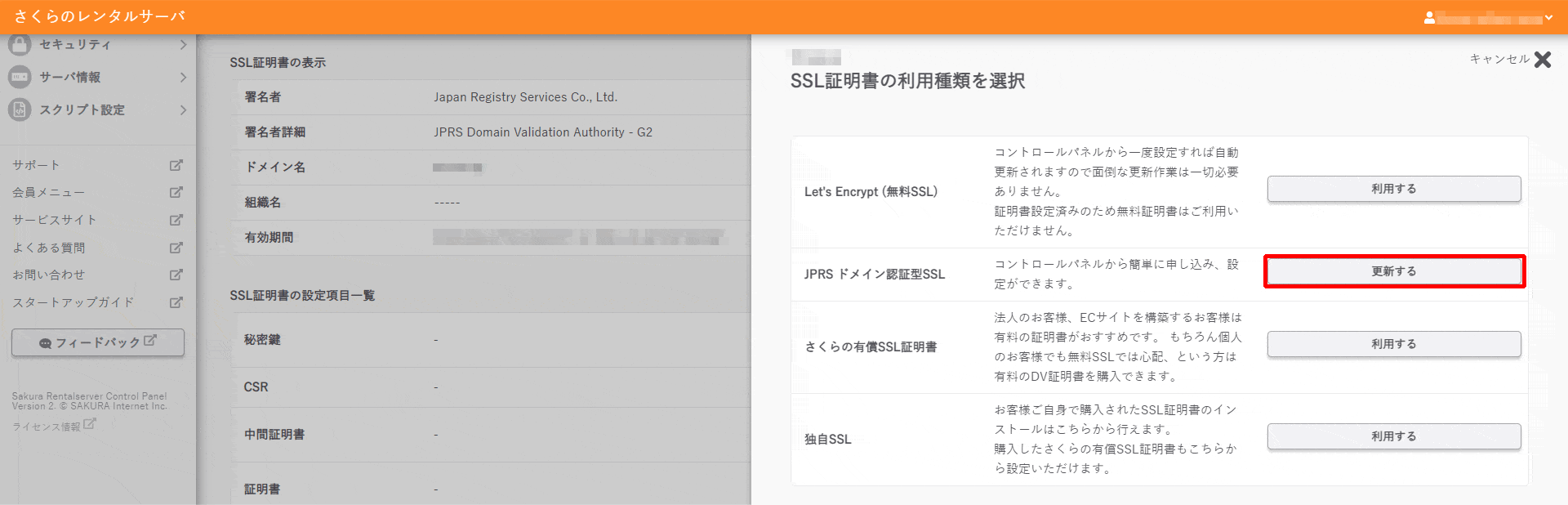Viewport: 1568px width, 505px height.
Task: Expand the セキュリティ menu chevron
Action: pos(183,44)
